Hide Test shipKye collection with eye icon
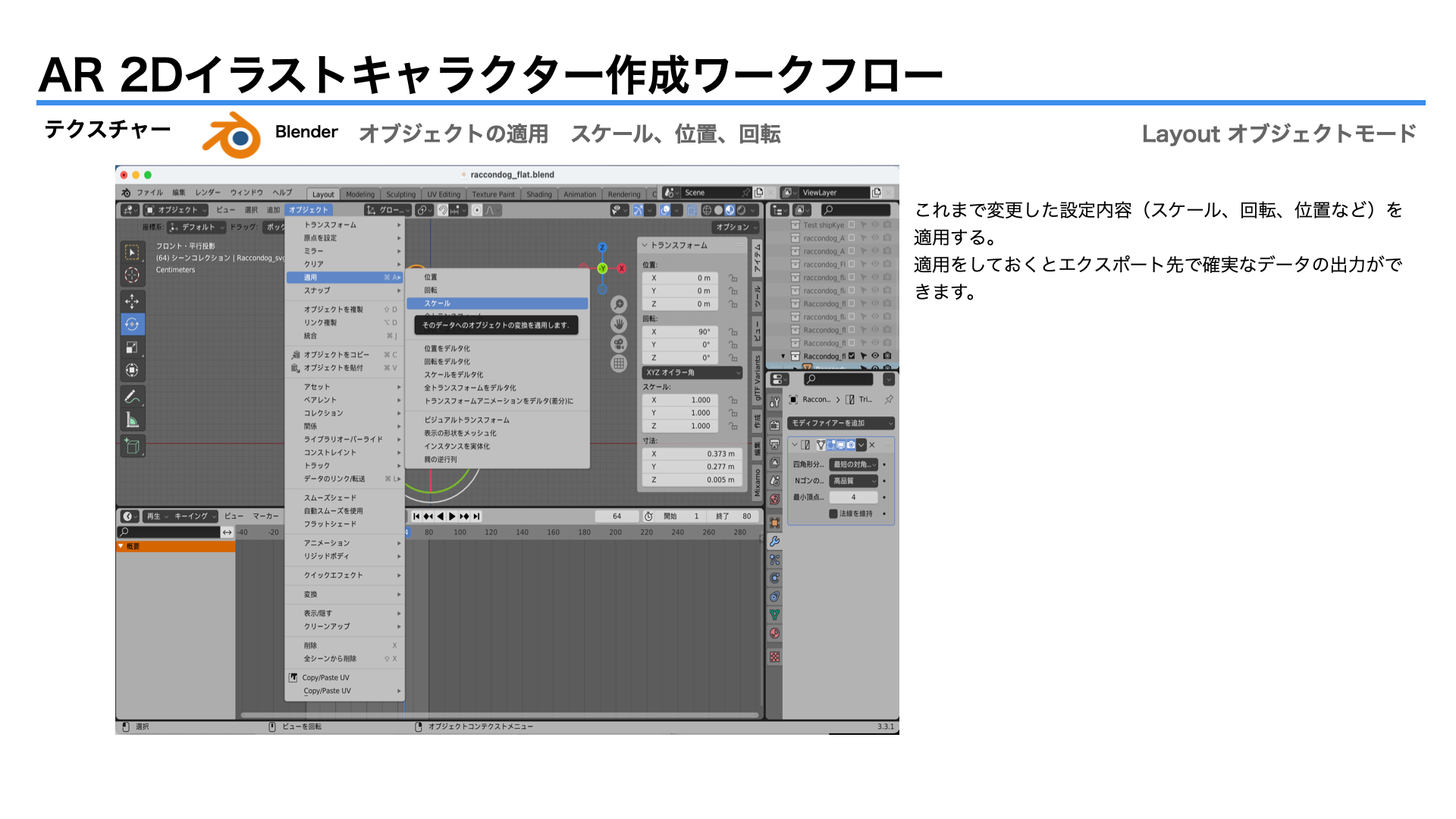1456x819 pixels. (x=875, y=225)
